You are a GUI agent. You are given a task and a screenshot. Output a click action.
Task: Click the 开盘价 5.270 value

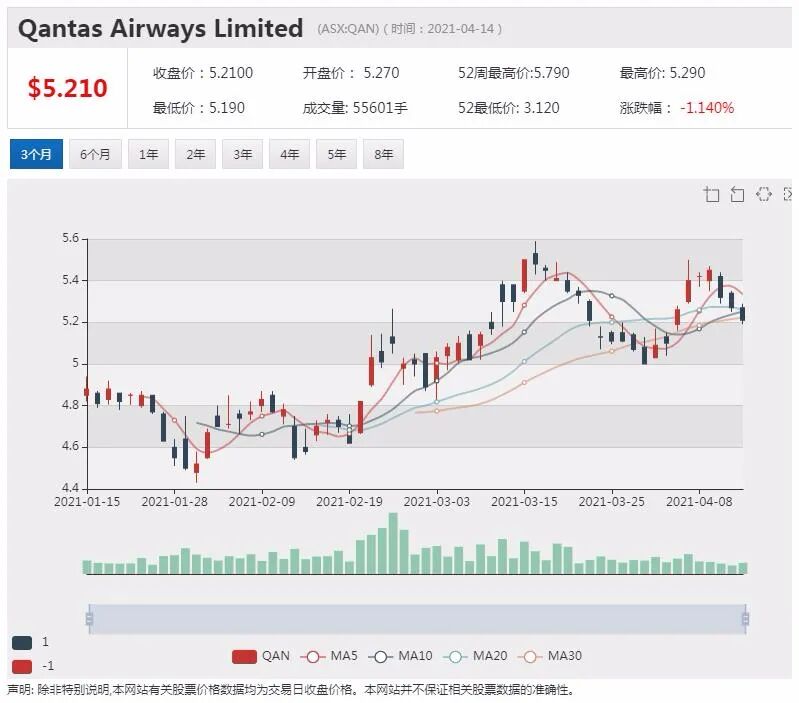click(351, 73)
